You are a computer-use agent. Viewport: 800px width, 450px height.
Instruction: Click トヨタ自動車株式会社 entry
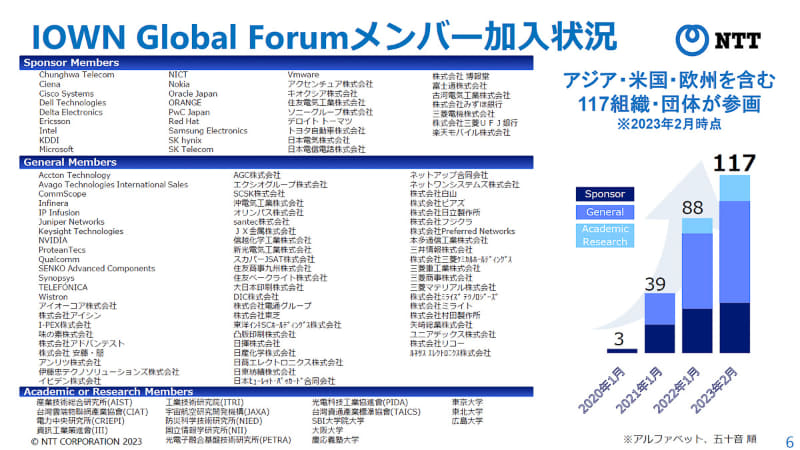coord(326,131)
